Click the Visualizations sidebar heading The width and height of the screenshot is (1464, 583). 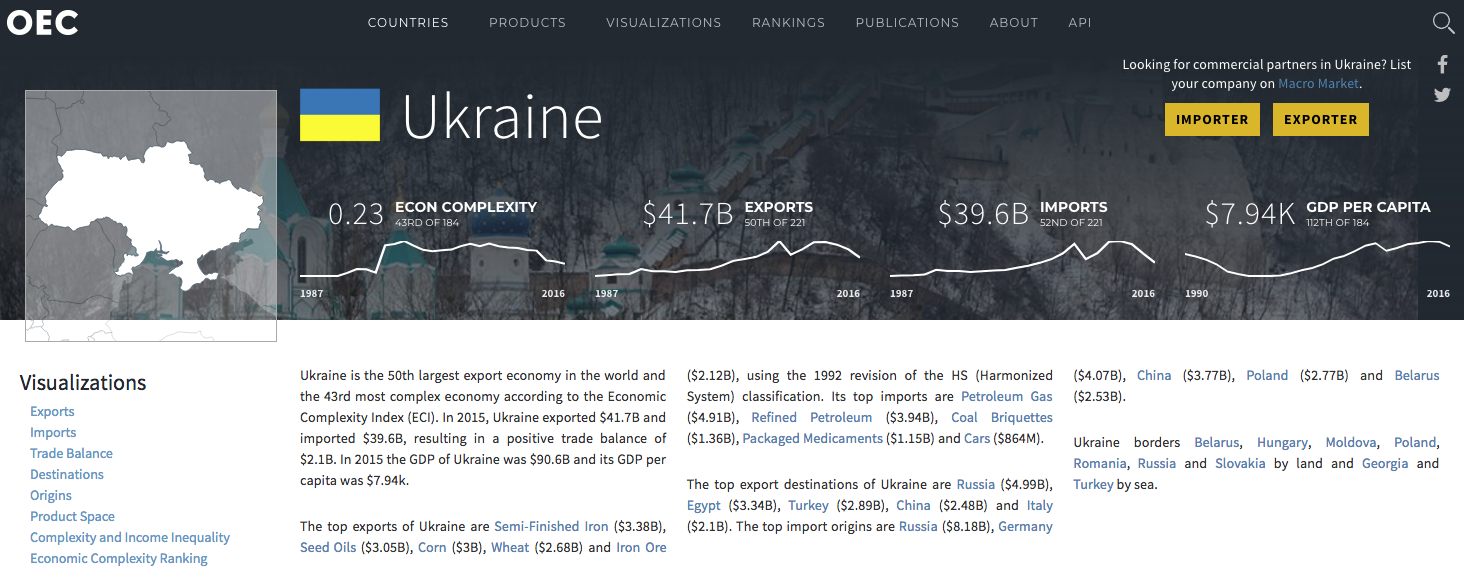(83, 382)
